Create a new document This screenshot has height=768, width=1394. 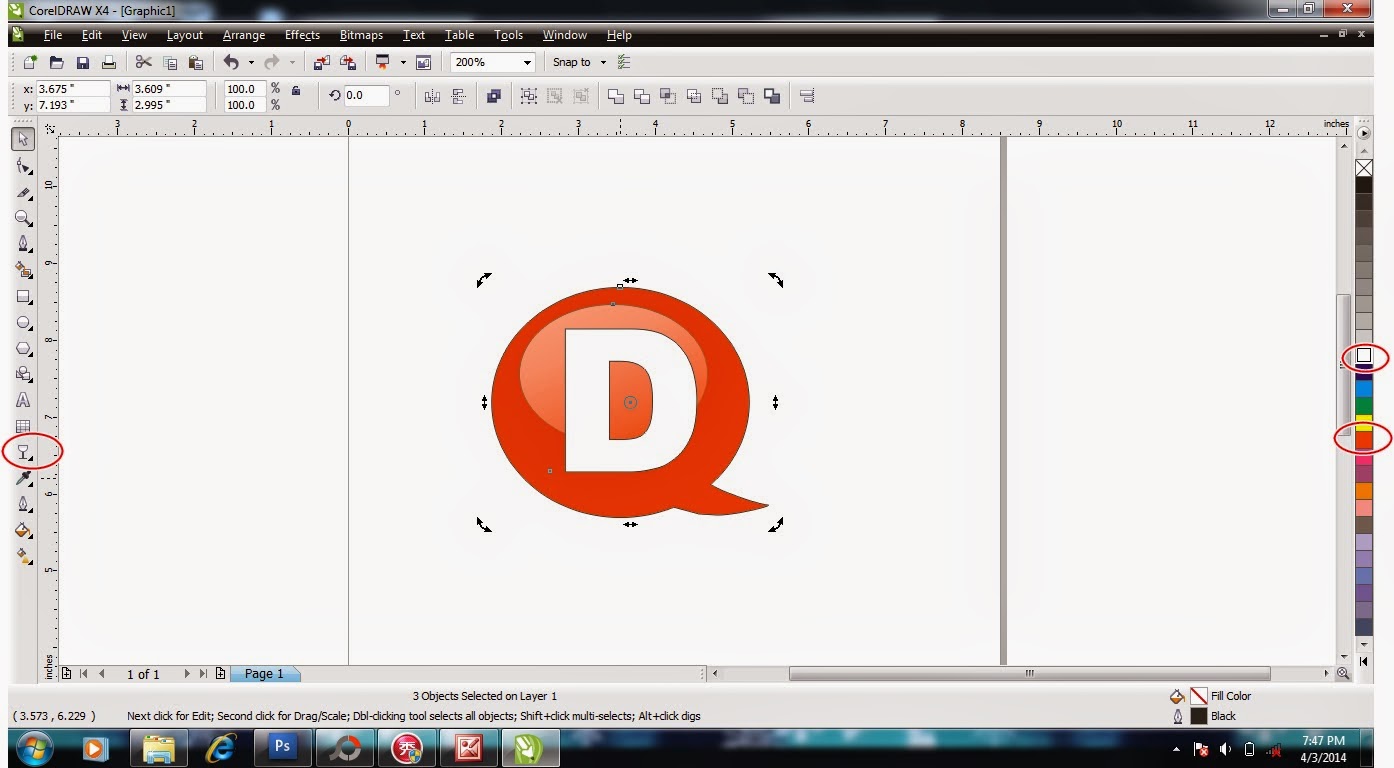[31, 62]
